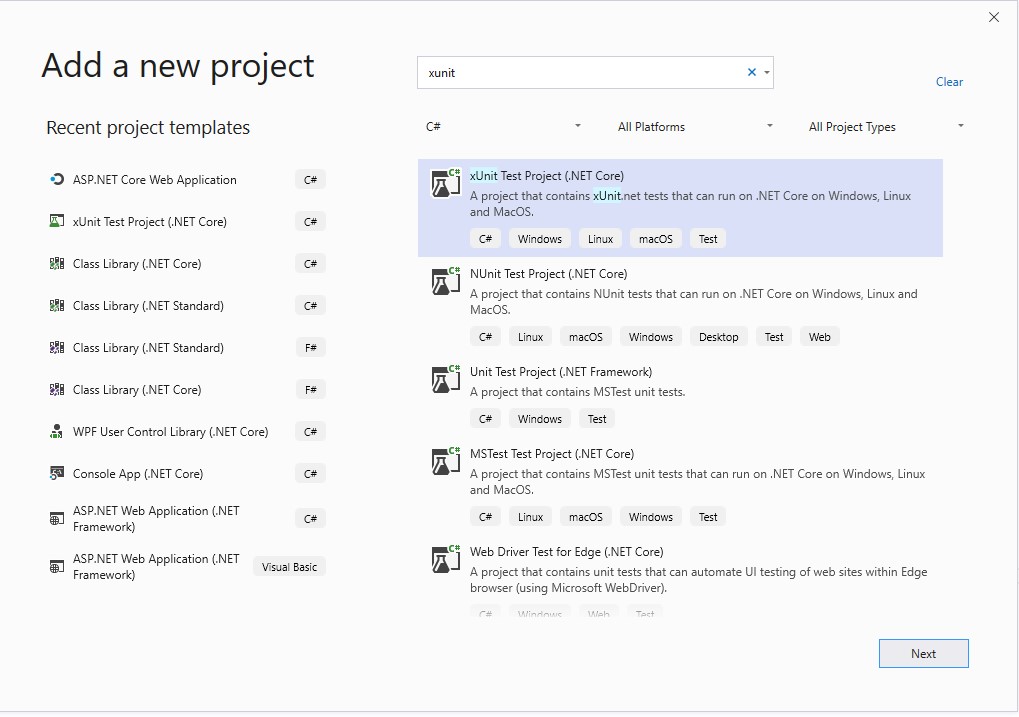This screenshot has width=1019, height=717.
Task: Expand the search history dropdown arrow
Action: pyautogui.click(x=767, y=73)
